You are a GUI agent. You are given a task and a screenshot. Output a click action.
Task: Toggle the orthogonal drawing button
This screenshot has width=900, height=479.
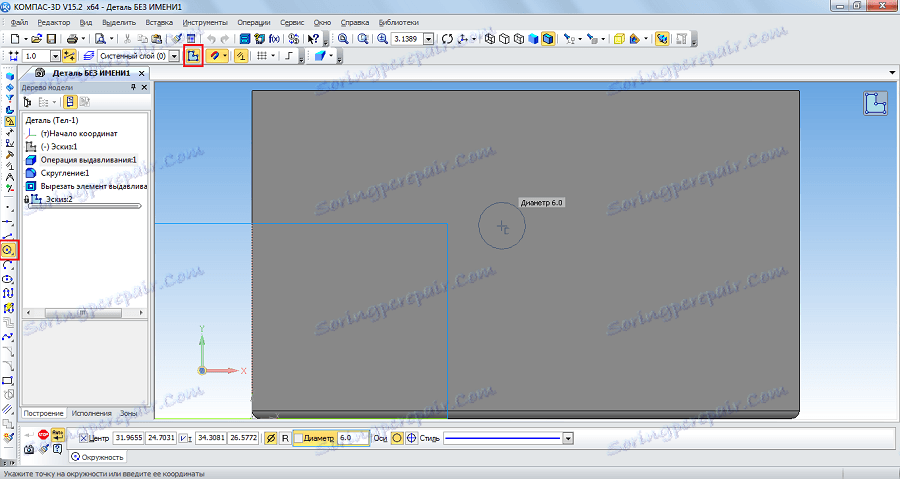click(x=289, y=56)
